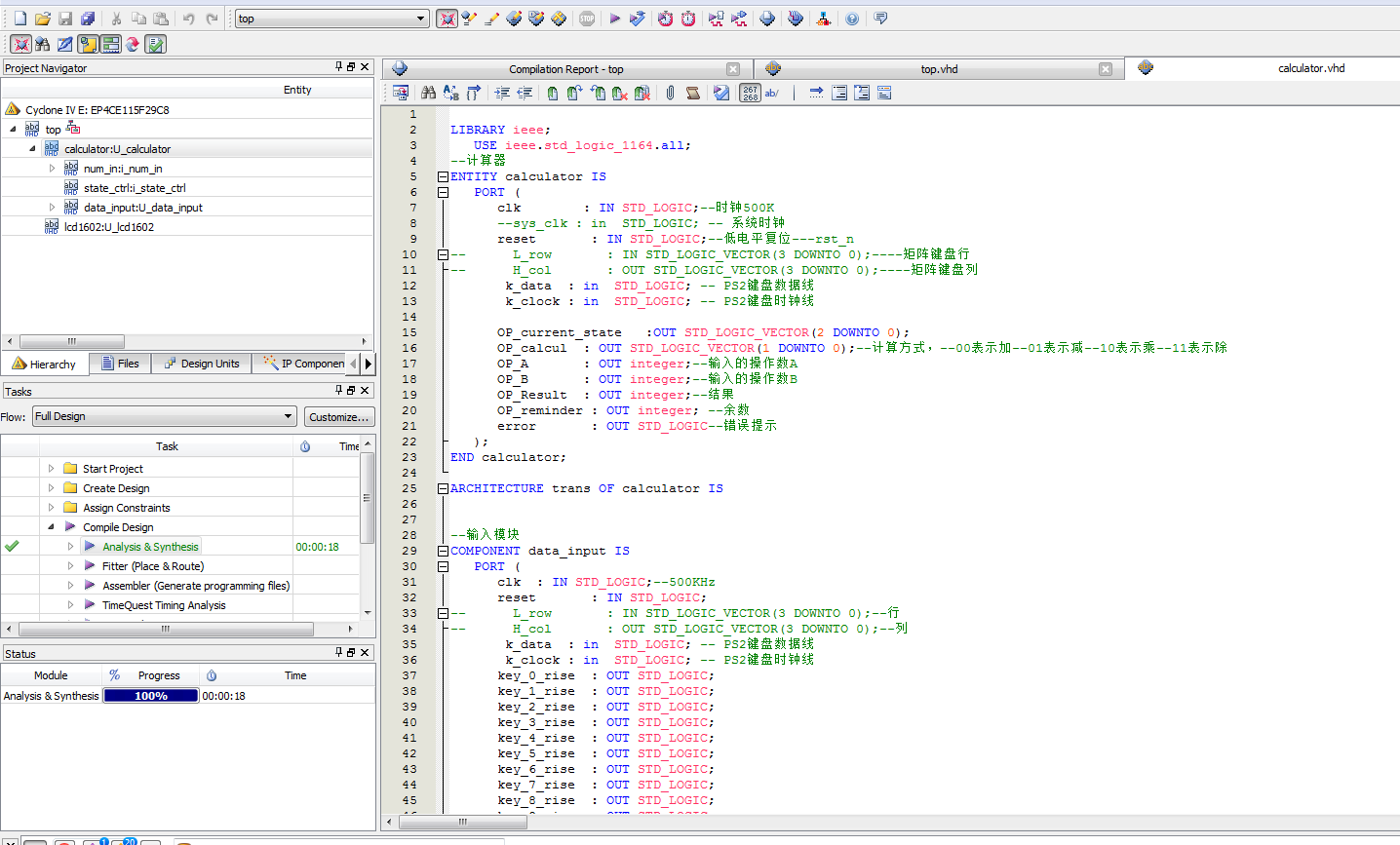Switch to the top.vhd editor tab

[x=939, y=69]
